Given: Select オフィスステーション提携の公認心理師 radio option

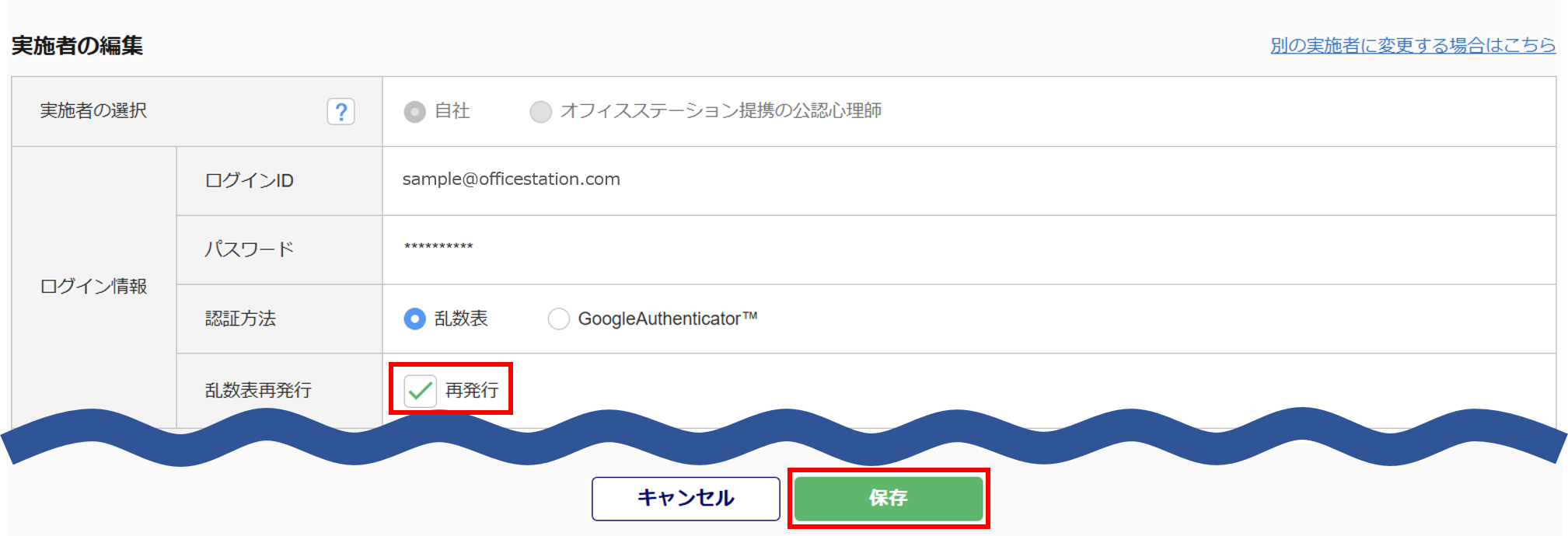Looking at the screenshot, I should click(x=540, y=112).
